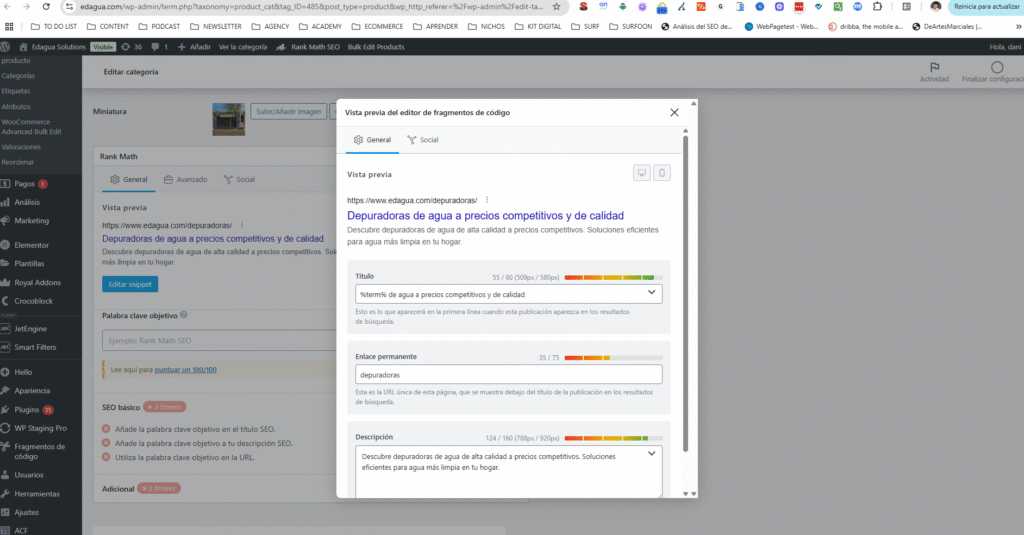Click the Editar snippet button
Viewport: 1024px width, 535px height.
pos(130,284)
